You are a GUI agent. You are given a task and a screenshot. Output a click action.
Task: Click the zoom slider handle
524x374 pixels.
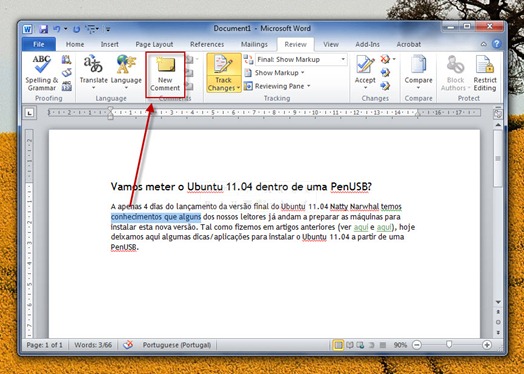click(x=449, y=344)
